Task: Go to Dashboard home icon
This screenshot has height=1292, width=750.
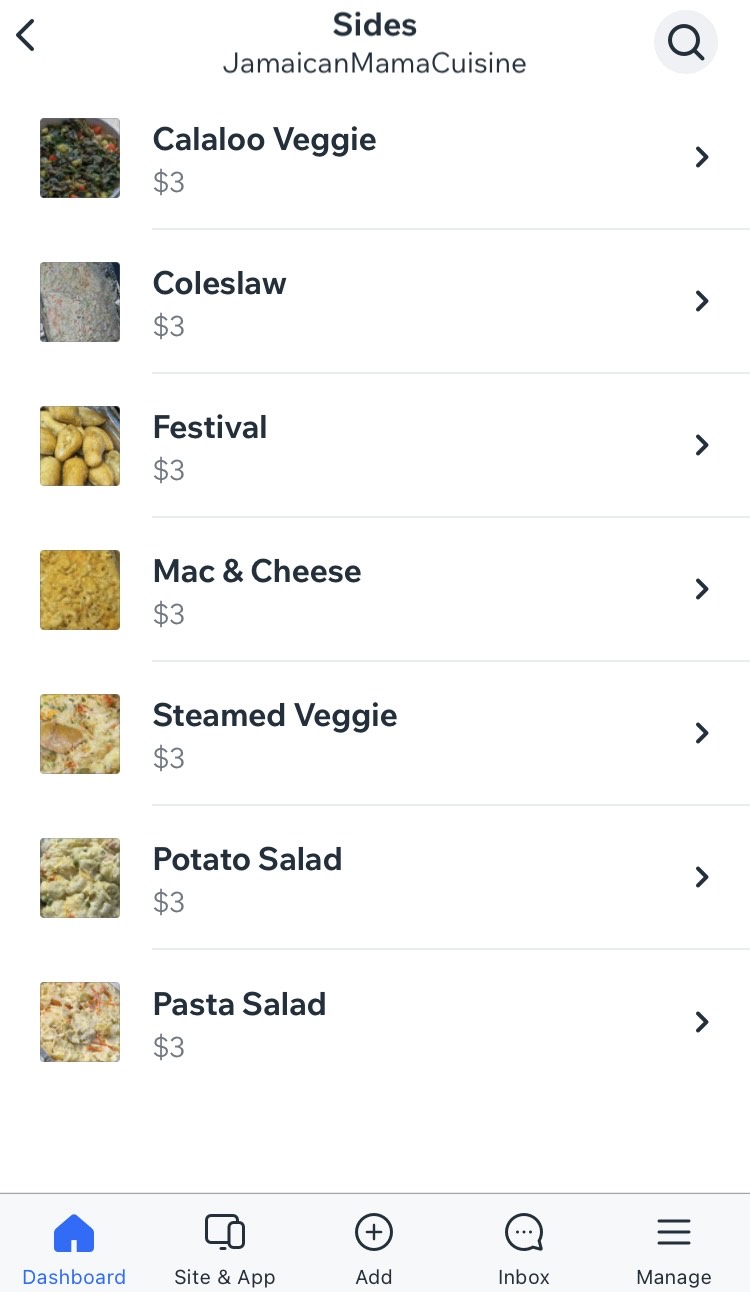Action: coord(74,1233)
